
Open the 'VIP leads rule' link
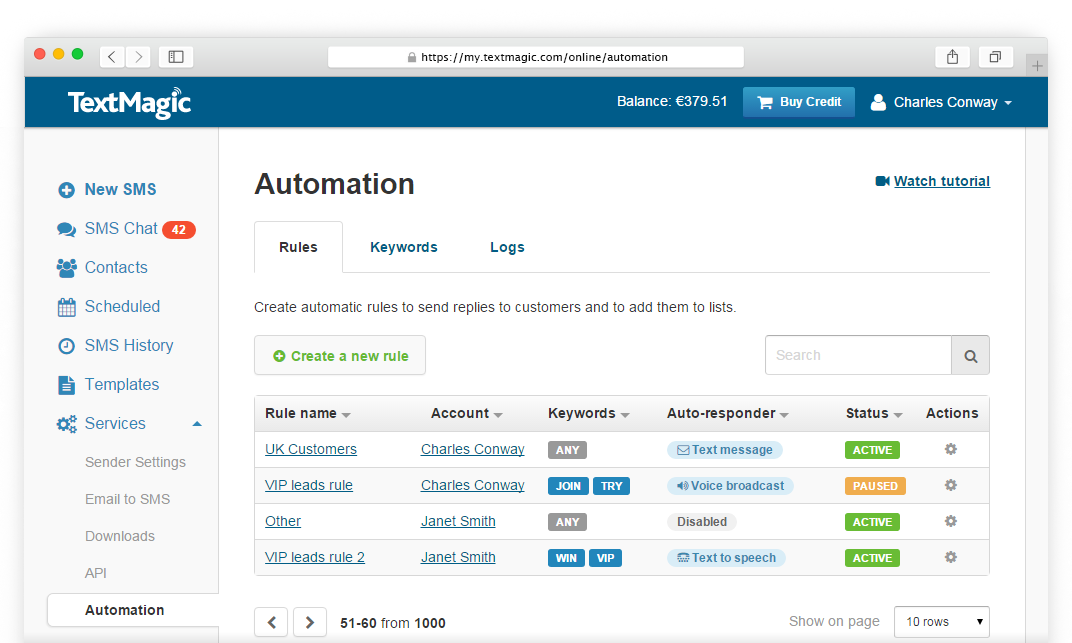pos(308,485)
